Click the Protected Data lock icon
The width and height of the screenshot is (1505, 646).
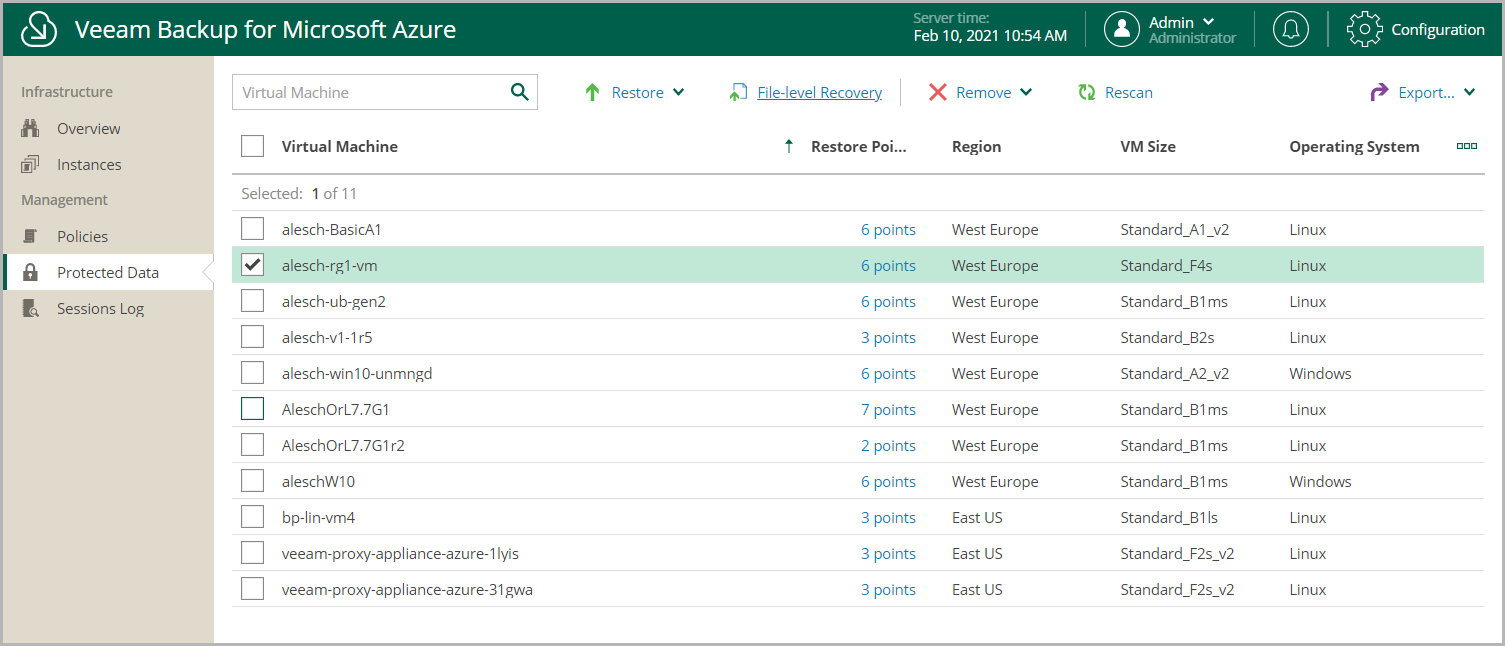(30, 272)
